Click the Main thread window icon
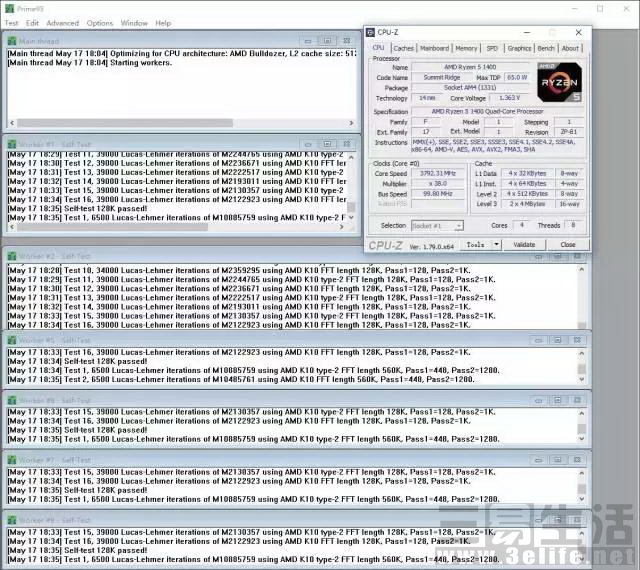Image resolution: width=640 pixels, height=570 pixels. point(12,41)
